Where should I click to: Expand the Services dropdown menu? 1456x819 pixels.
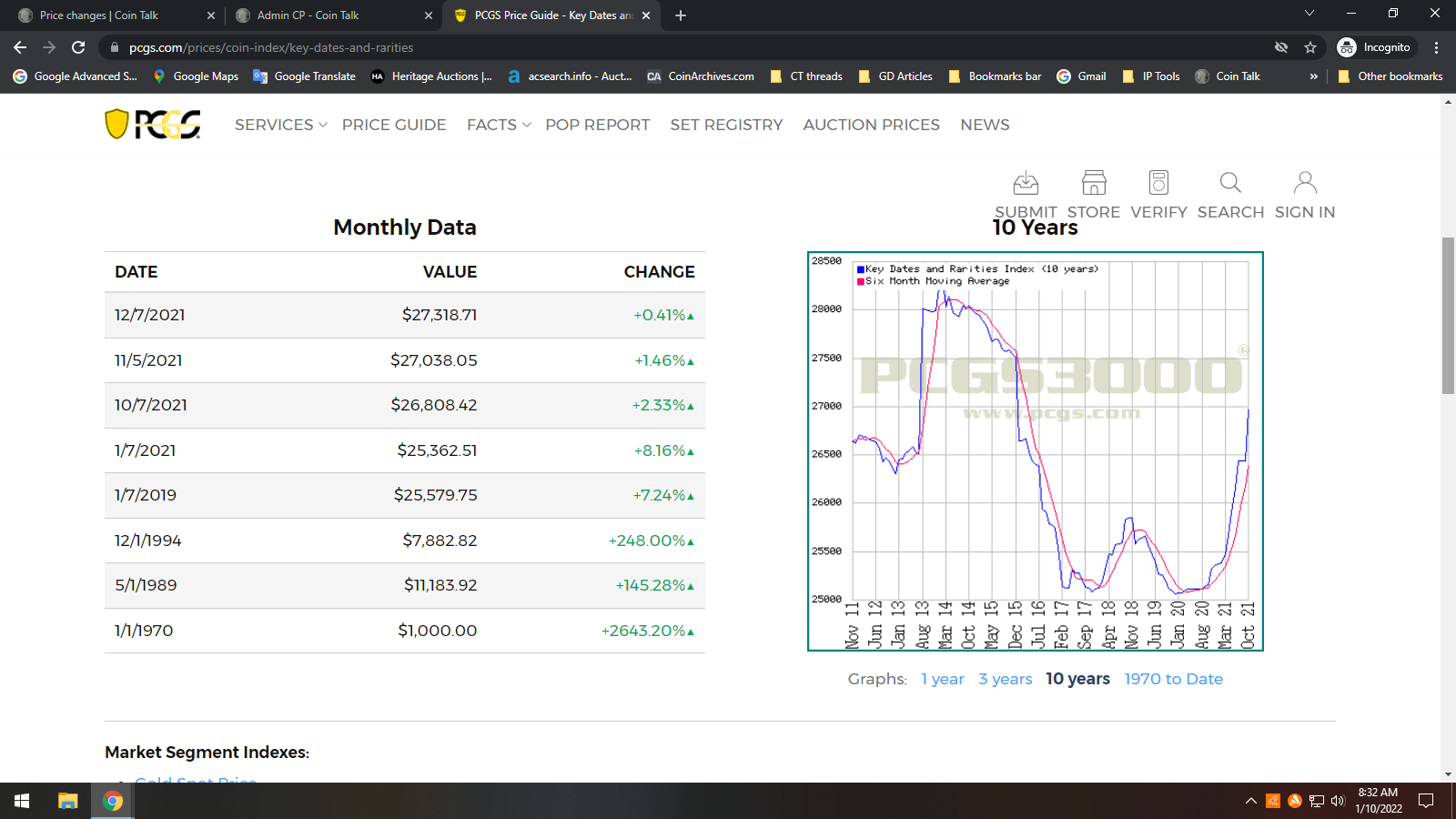click(280, 125)
